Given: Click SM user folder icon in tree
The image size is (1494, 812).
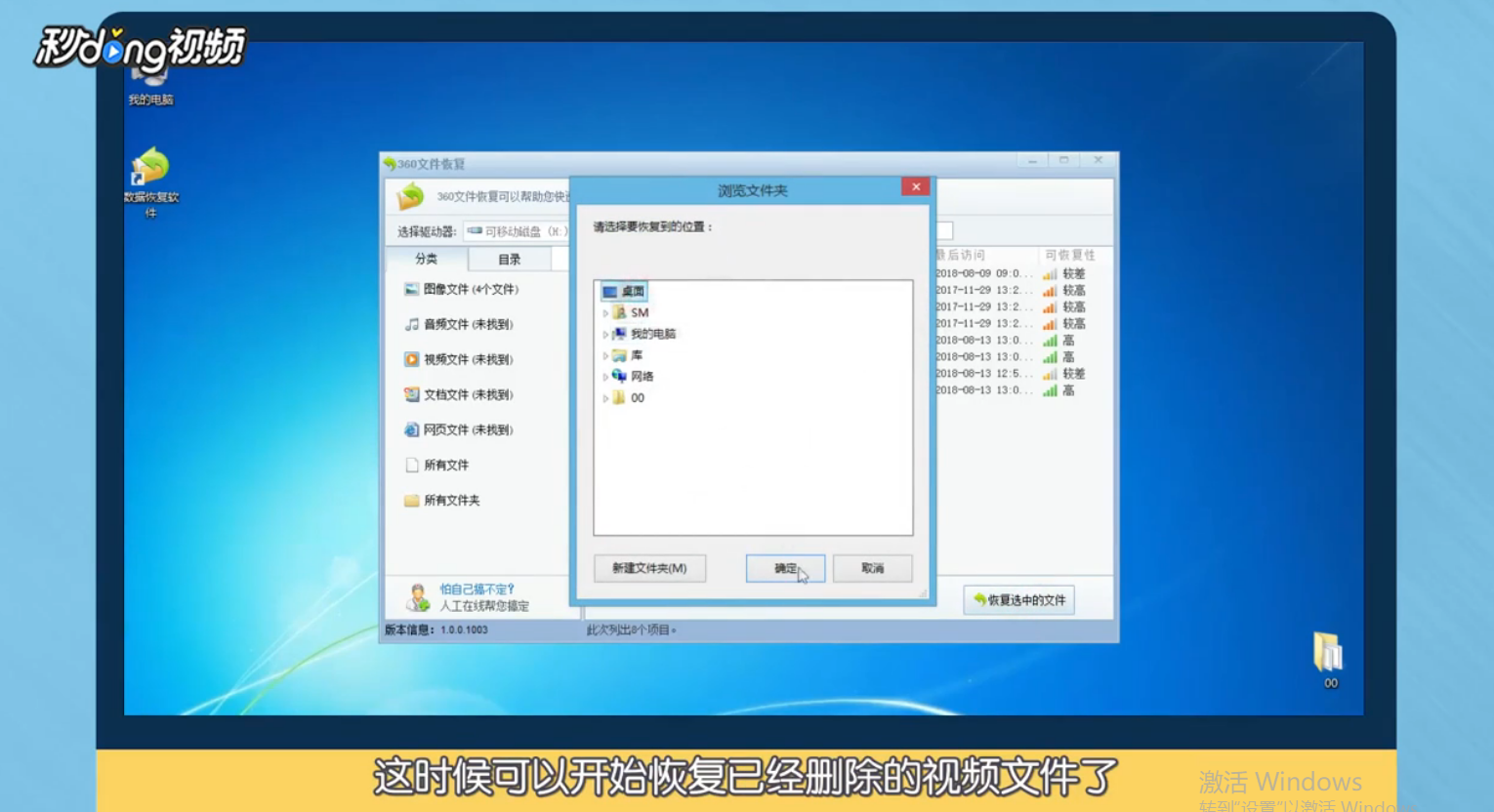Looking at the screenshot, I should (x=619, y=312).
